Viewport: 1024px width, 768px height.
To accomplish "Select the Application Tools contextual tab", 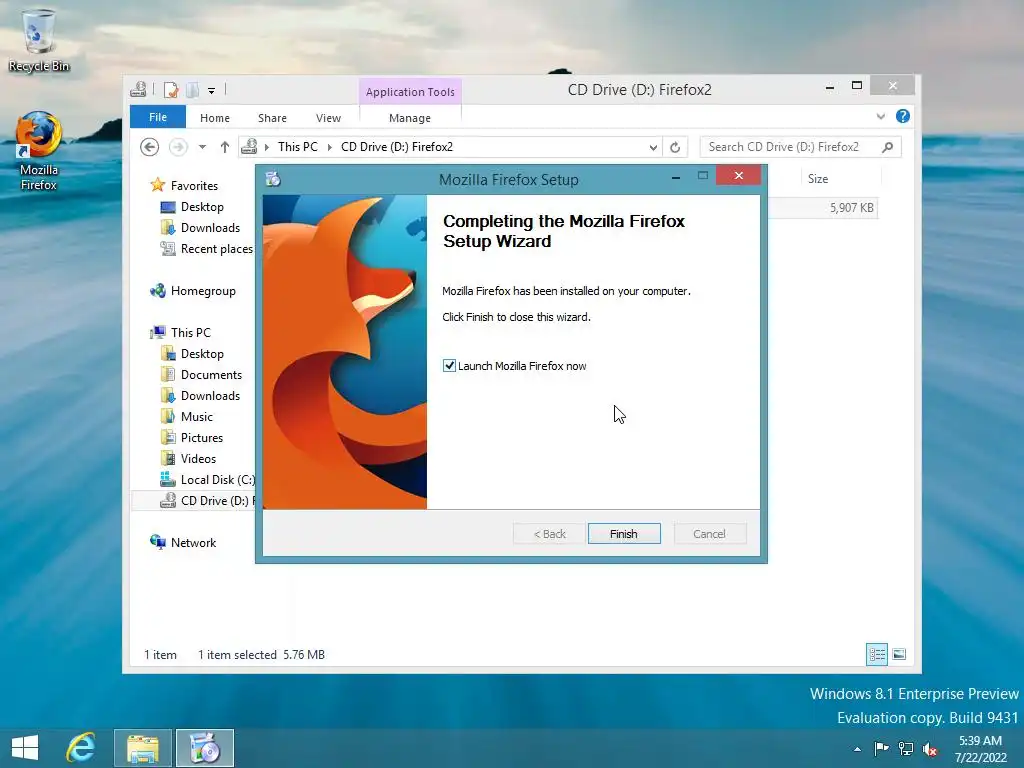I will [x=410, y=91].
